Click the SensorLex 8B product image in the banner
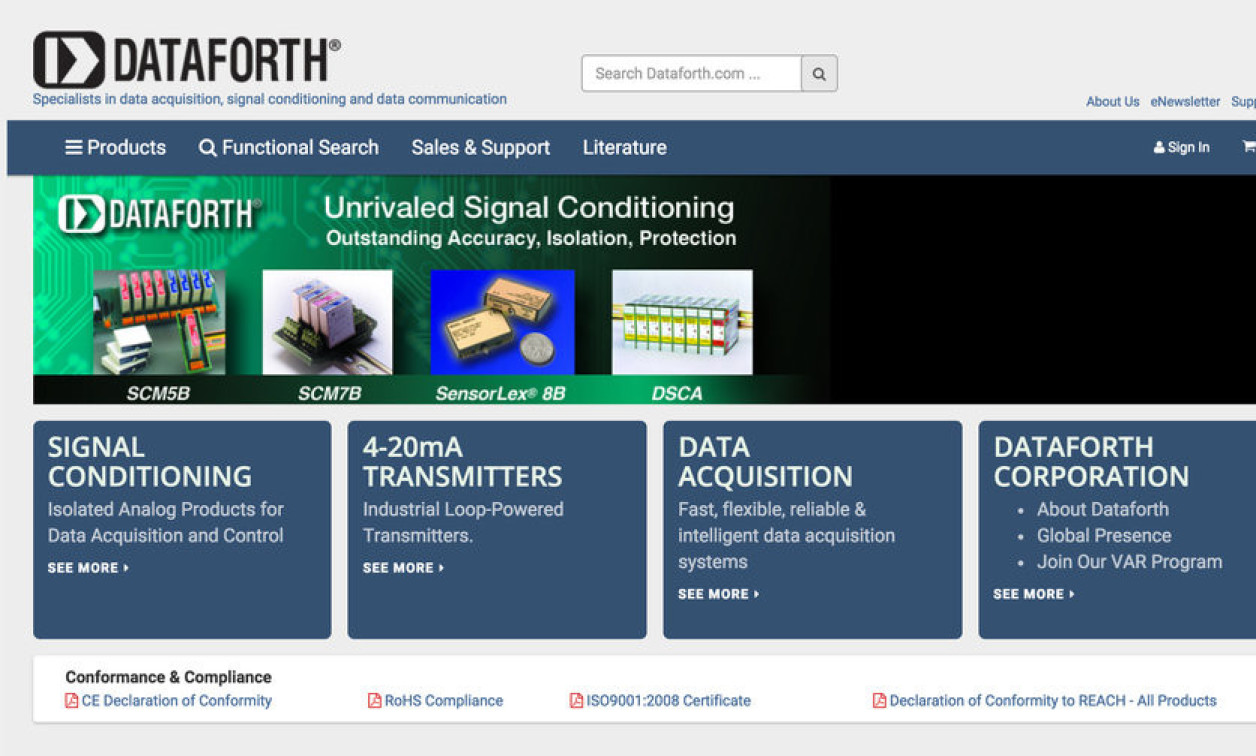The width and height of the screenshot is (1256, 756). point(501,322)
